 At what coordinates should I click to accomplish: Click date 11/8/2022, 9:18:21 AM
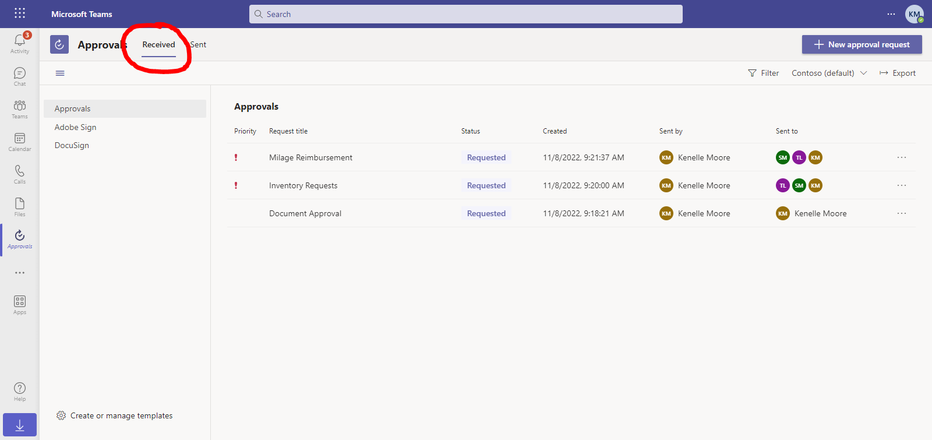[x=583, y=213]
